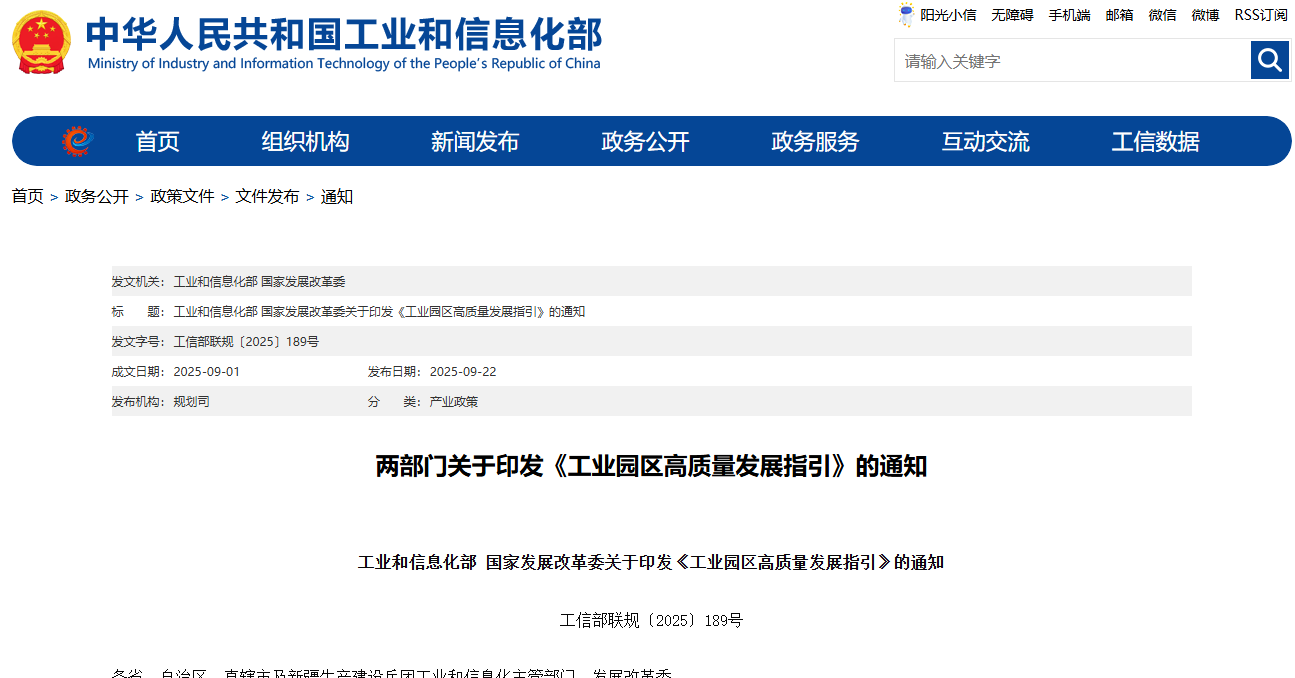Screen dimensions: 1295x678
Task: Open the 政务服务 navigation menu
Action: [813, 141]
